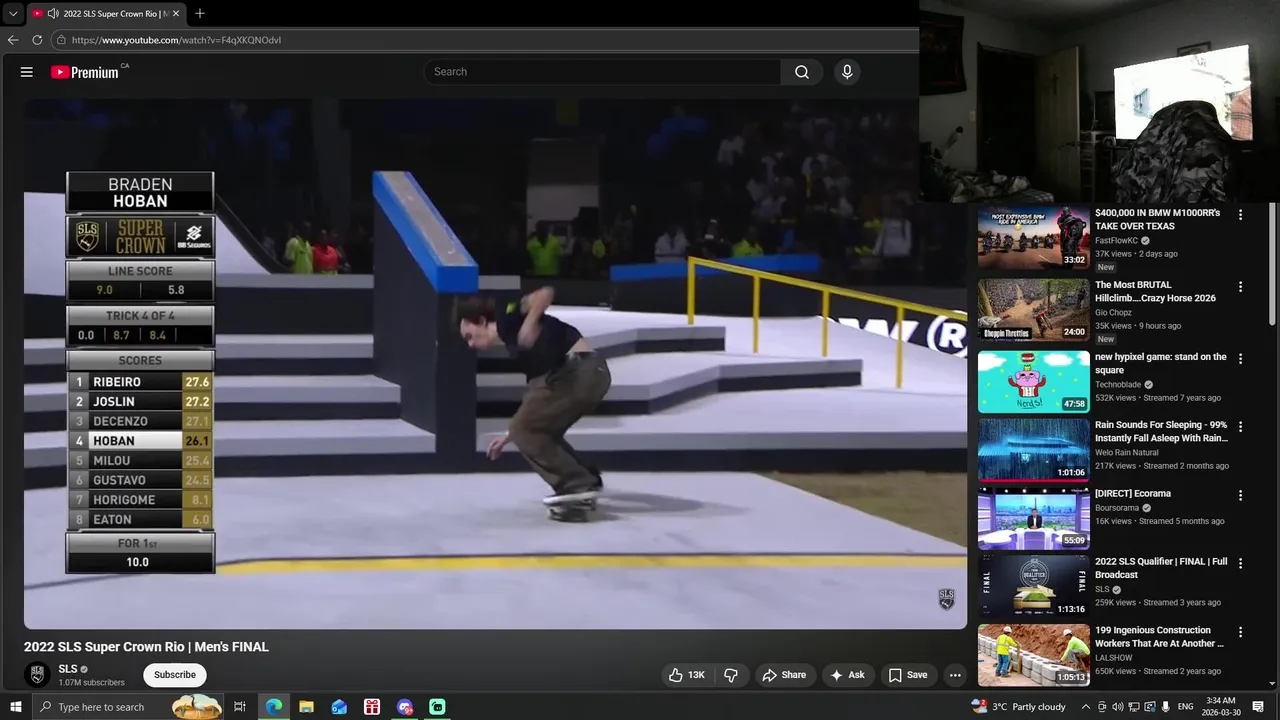Mute the tab via speaker icon
1280x720 pixels.
pos(53,14)
